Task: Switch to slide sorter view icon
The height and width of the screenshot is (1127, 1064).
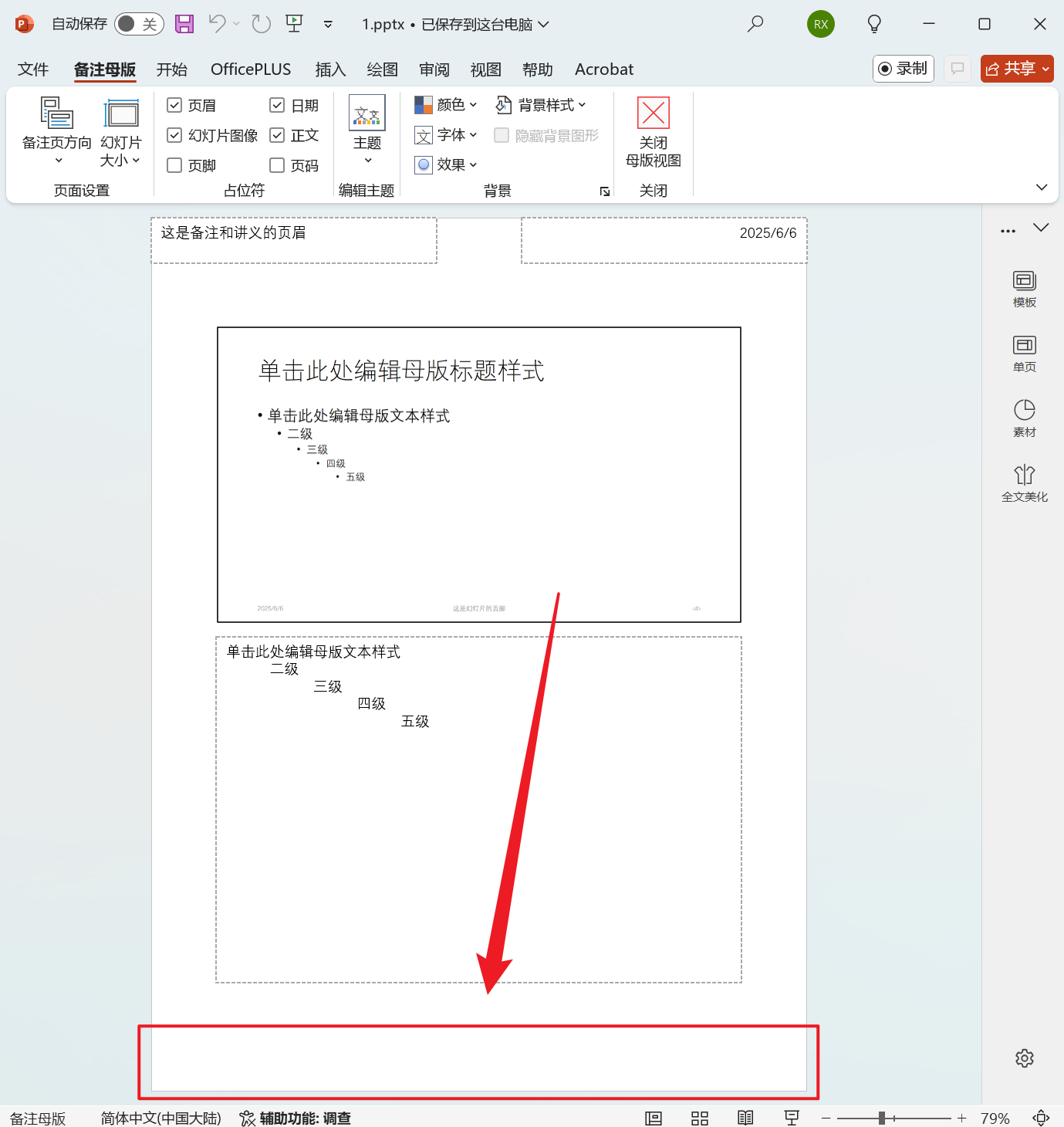Action: [x=700, y=1118]
